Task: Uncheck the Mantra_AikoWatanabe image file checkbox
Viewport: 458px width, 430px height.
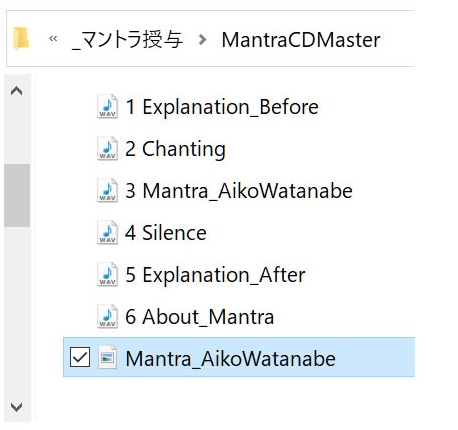Action: (x=80, y=358)
